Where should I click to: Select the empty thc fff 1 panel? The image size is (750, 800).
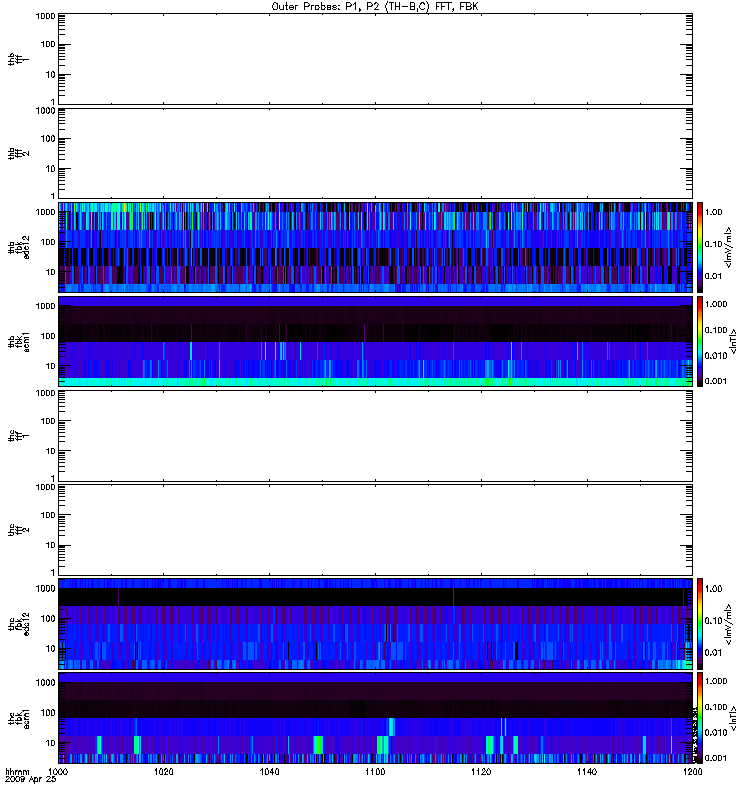coord(375,436)
